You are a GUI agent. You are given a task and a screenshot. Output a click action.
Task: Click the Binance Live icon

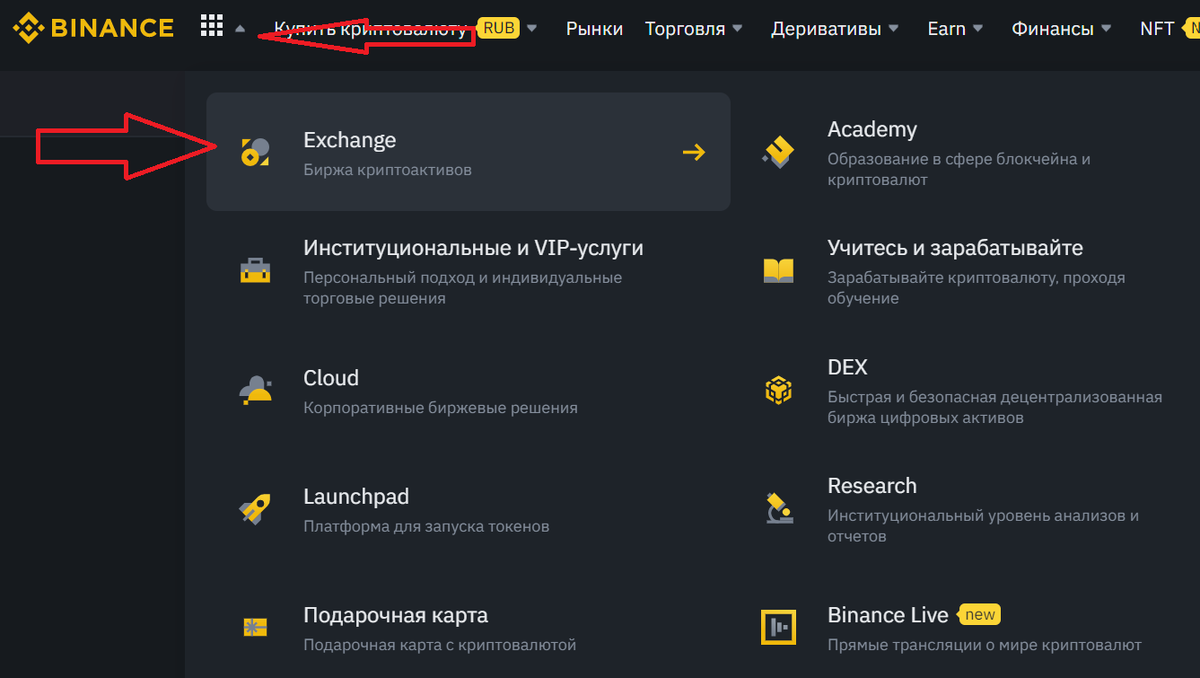tap(778, 627)
